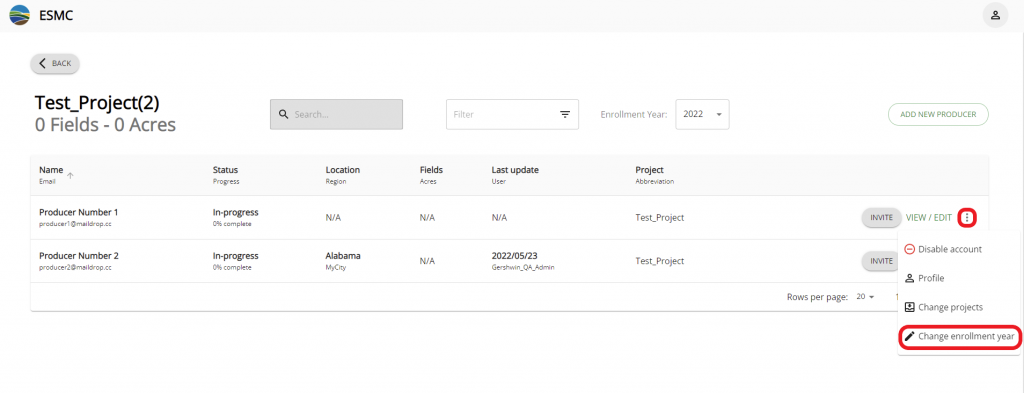Open the Filter dropdown field
The width and height of the screenshot is (1024, 393).
pyautogui.click(x=512, y=114)
